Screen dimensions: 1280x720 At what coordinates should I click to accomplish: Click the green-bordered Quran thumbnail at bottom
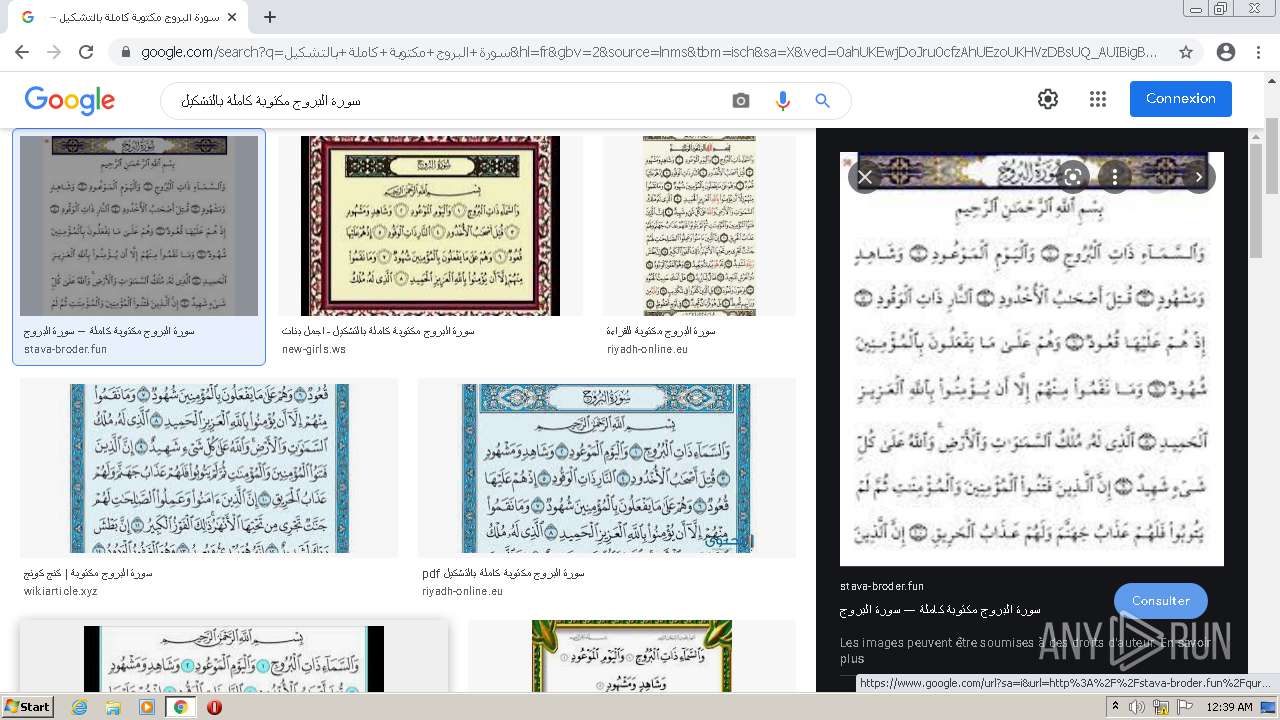point(632,656)
